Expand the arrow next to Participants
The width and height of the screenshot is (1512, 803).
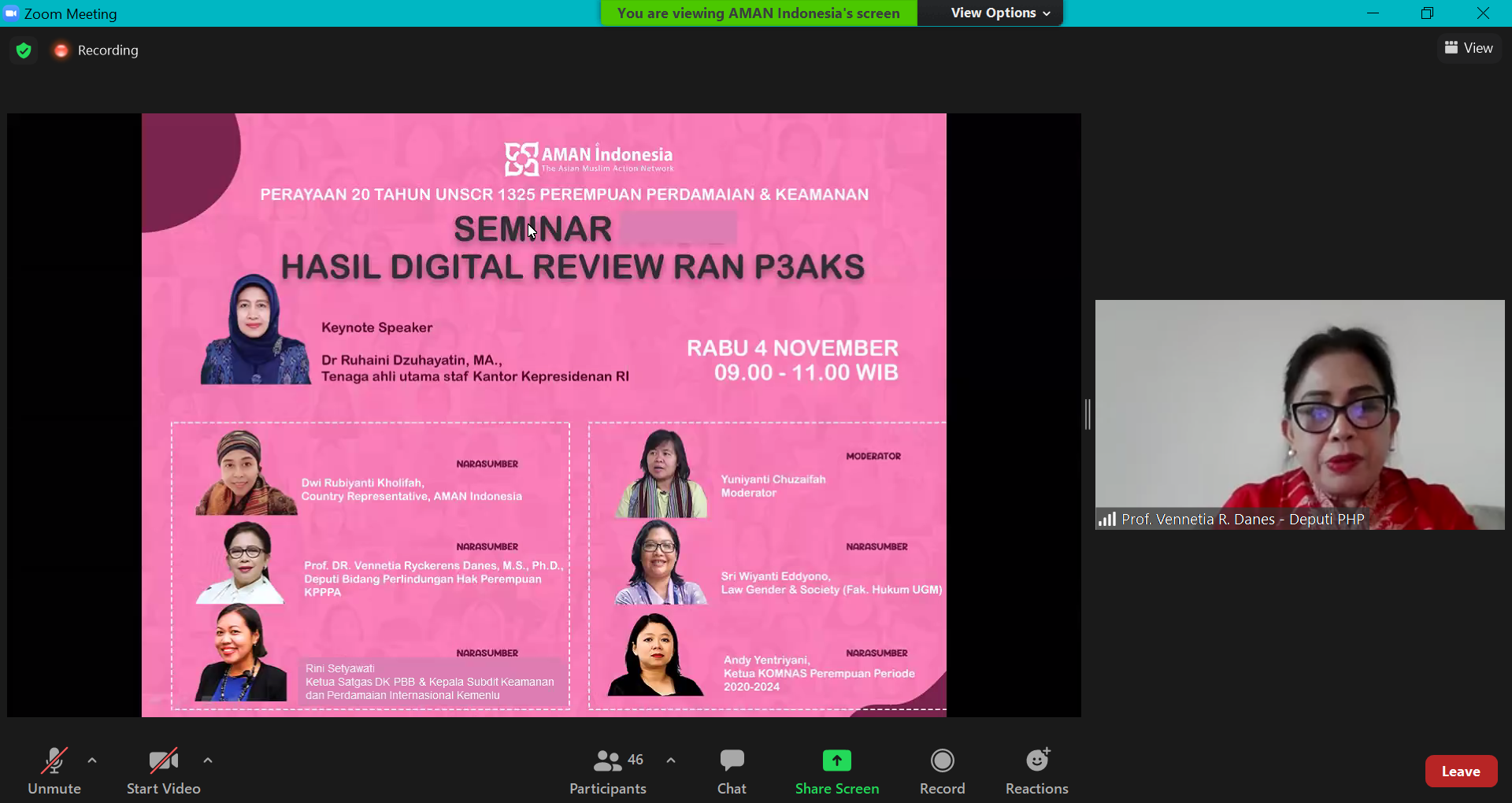[x=671, y=760]
